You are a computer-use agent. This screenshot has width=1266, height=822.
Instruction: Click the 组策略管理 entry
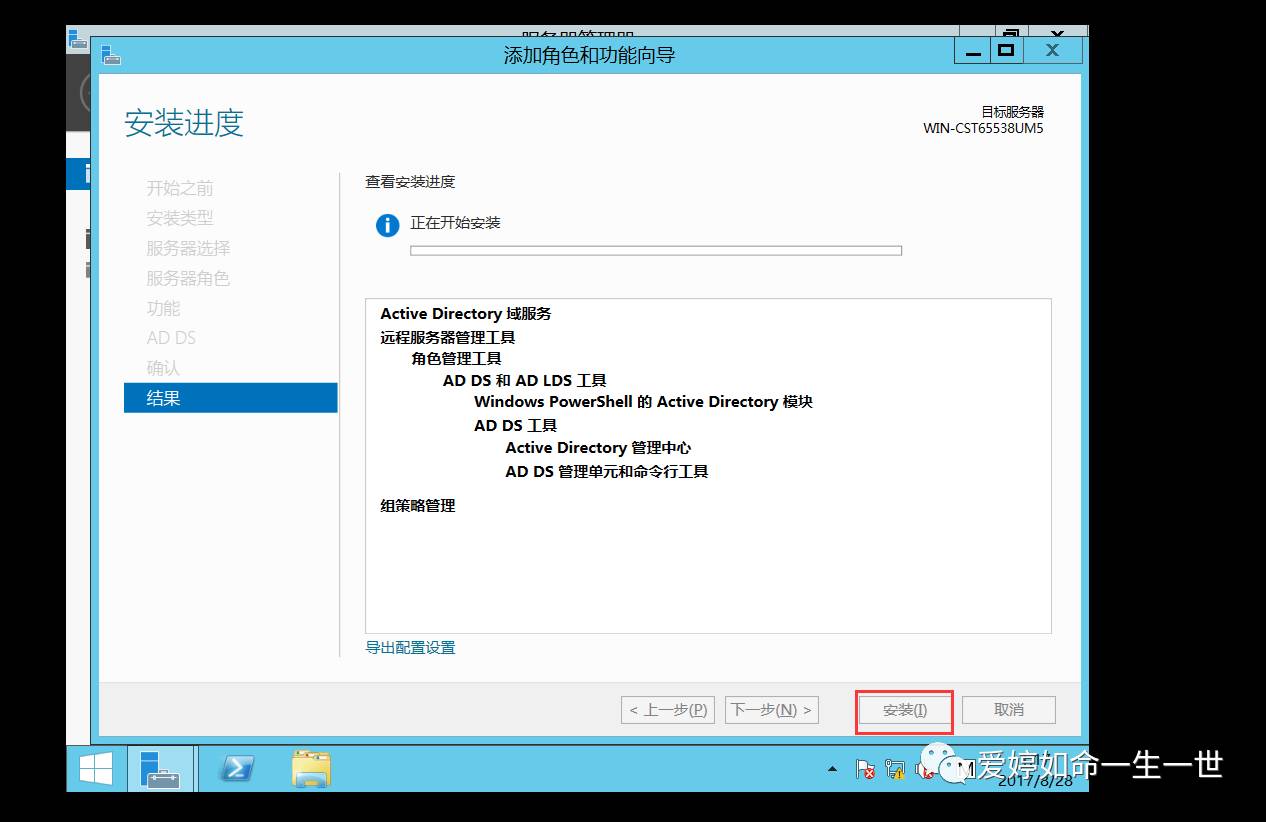[x=418, y=505]
